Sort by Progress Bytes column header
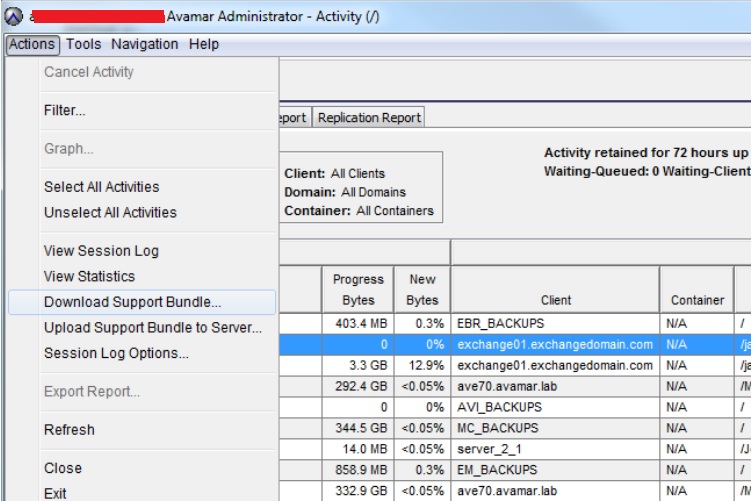This screenshot has height=501, width=755. (358, 290)
